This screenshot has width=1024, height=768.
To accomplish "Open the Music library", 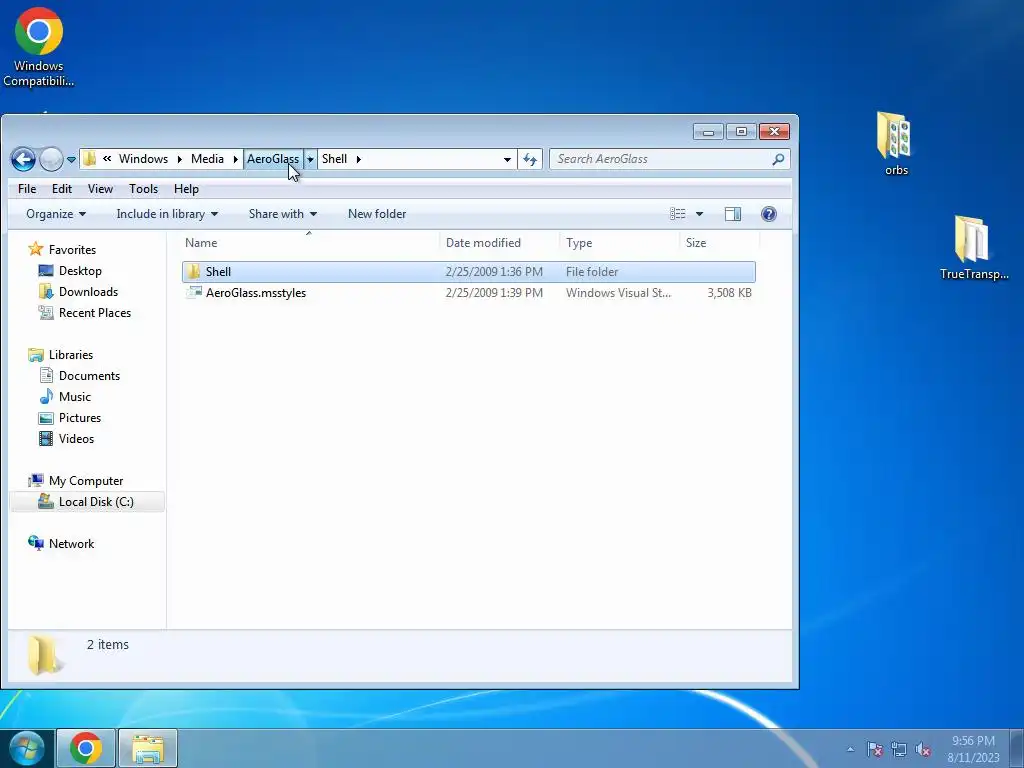I will pos(74,396).
